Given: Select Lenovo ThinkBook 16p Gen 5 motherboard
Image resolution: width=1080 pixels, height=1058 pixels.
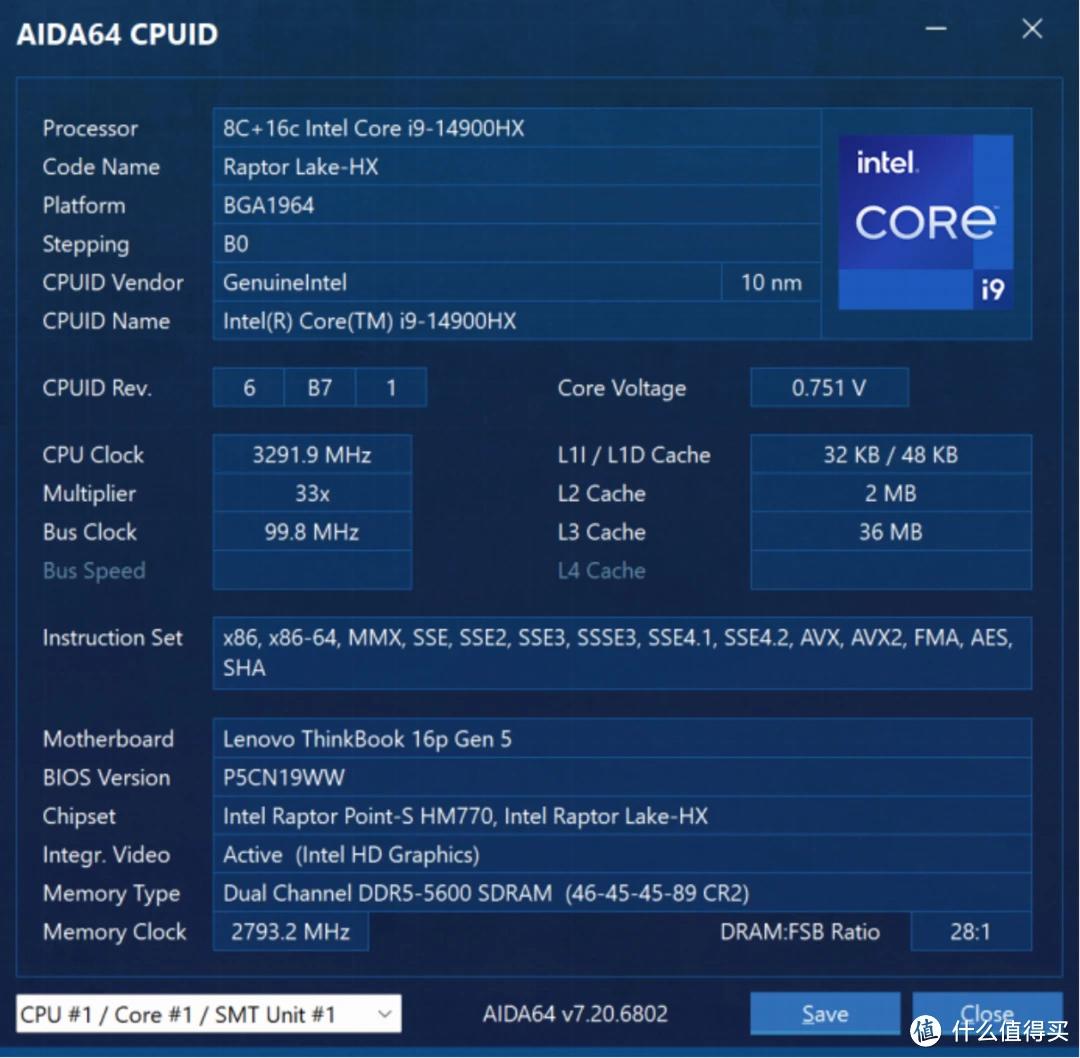Looking at the screenshot, I should tap(622, 738).
